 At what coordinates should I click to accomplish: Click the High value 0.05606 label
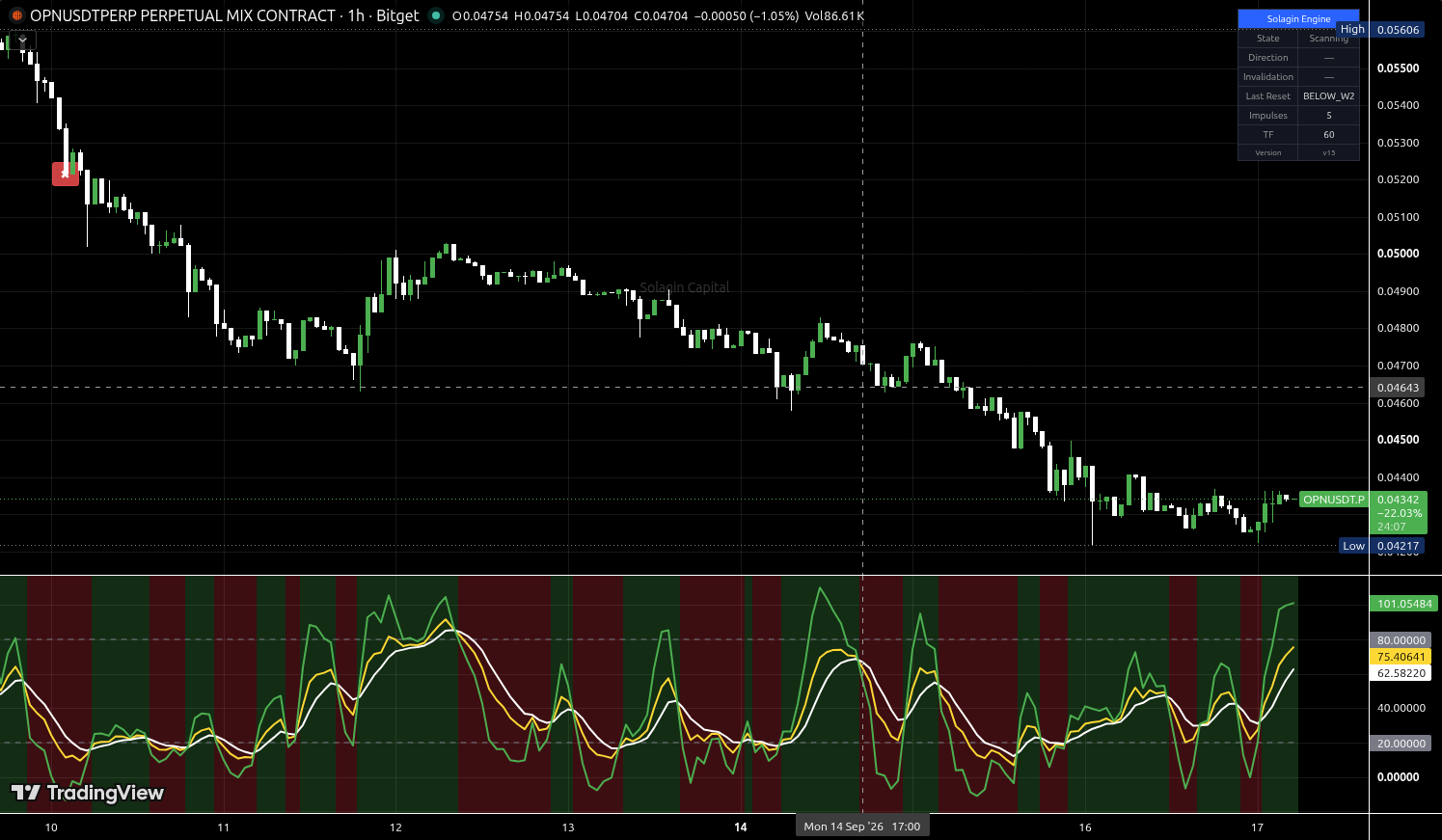(x=1398, y=30)
